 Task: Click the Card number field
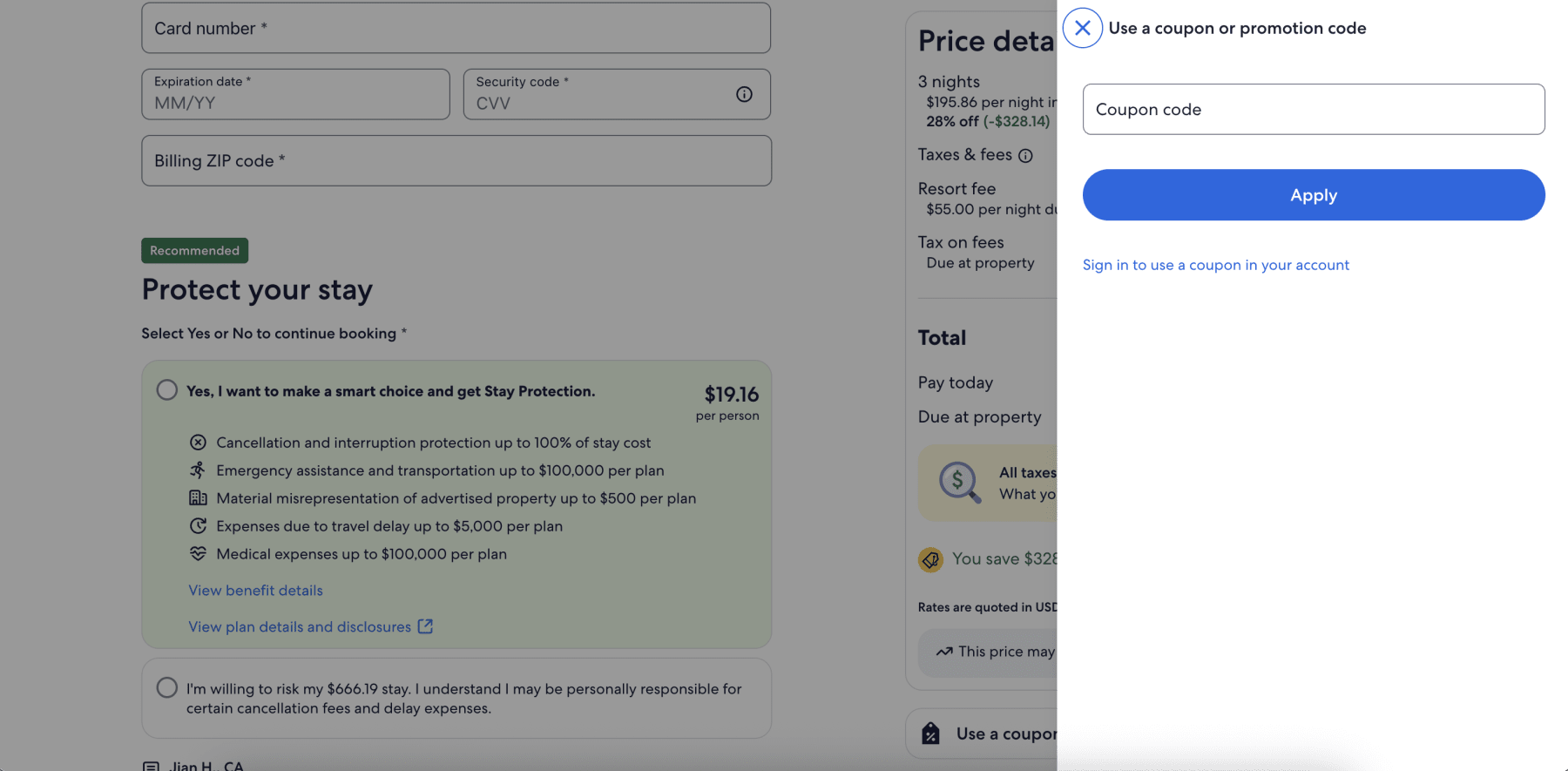coord(456,28)
